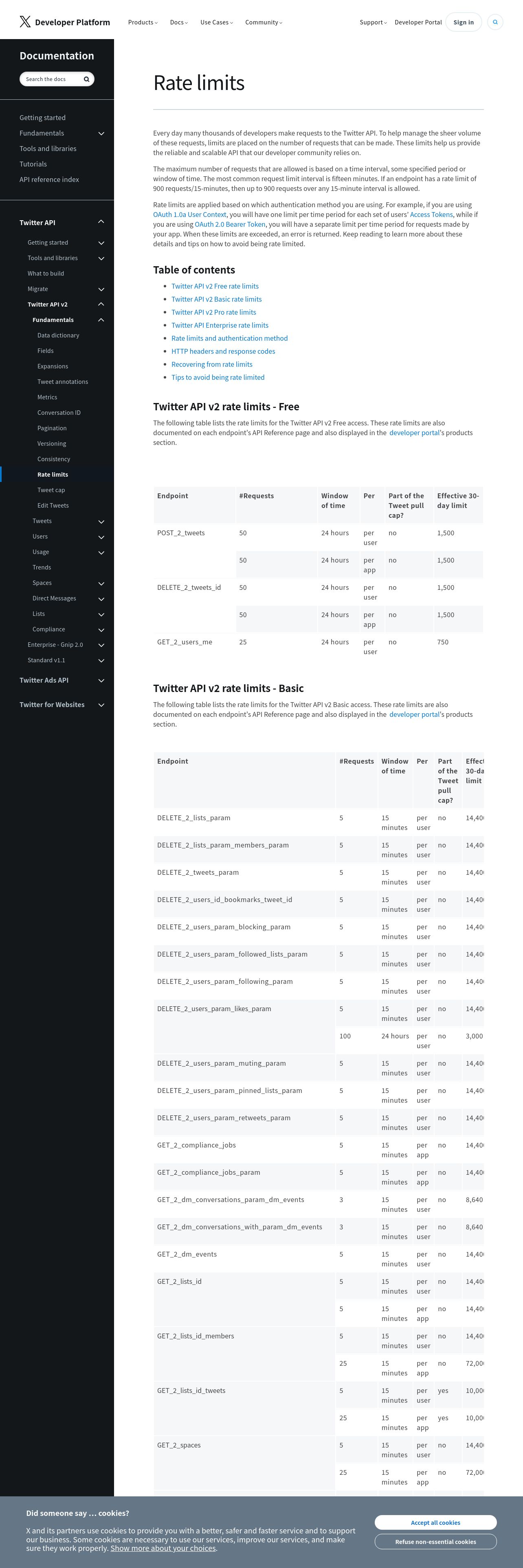The height and width of the screenshot is (1568, 523).
Task: Expand the Tweets section
Action: [x=101, y=522]
